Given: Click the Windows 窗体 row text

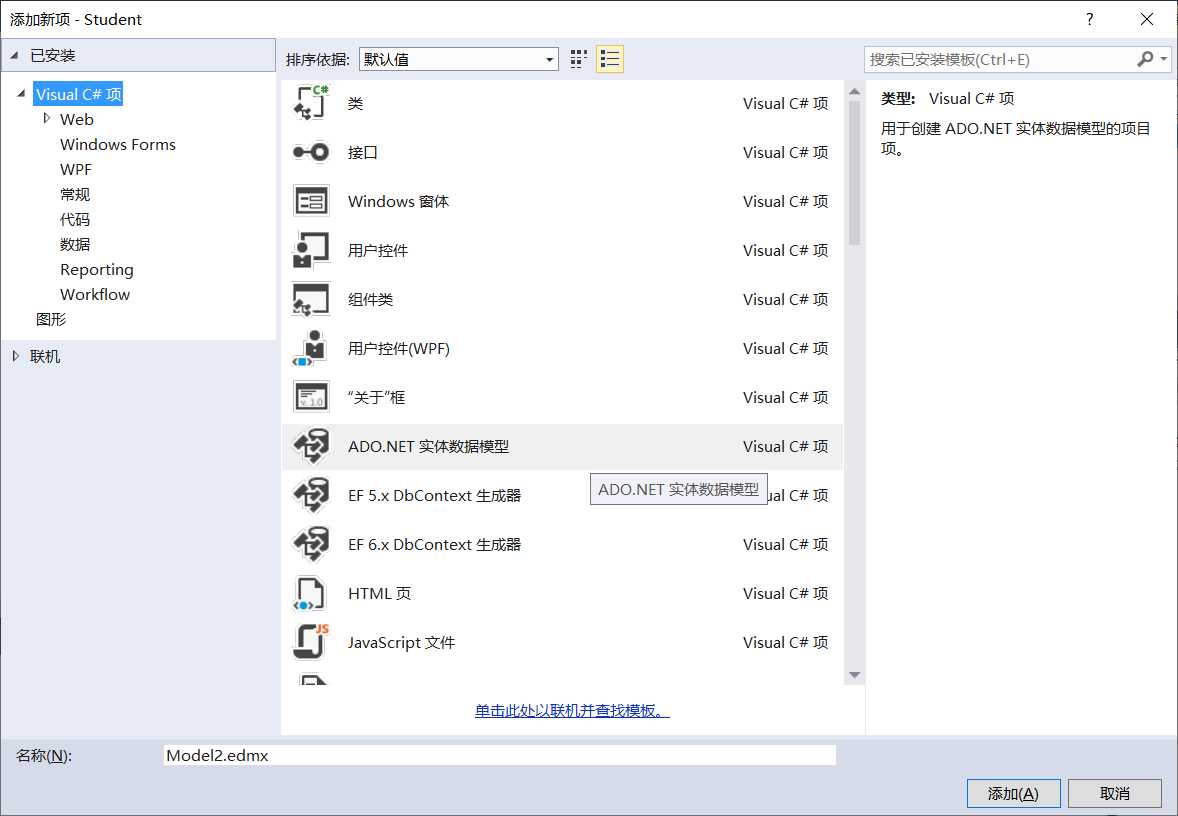Looking at the screenshot, I should tap(398, 201).
